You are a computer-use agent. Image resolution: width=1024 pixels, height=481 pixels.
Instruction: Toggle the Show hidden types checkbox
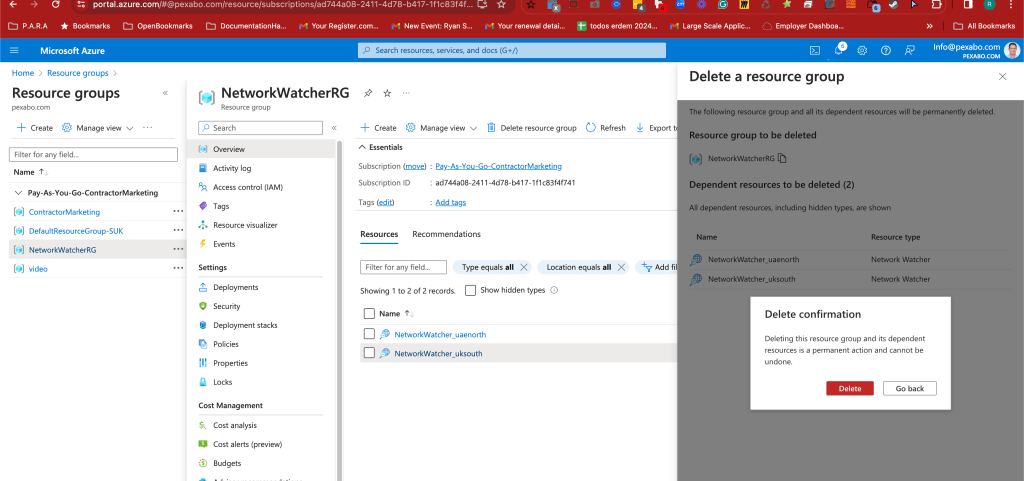coord(470,290)
